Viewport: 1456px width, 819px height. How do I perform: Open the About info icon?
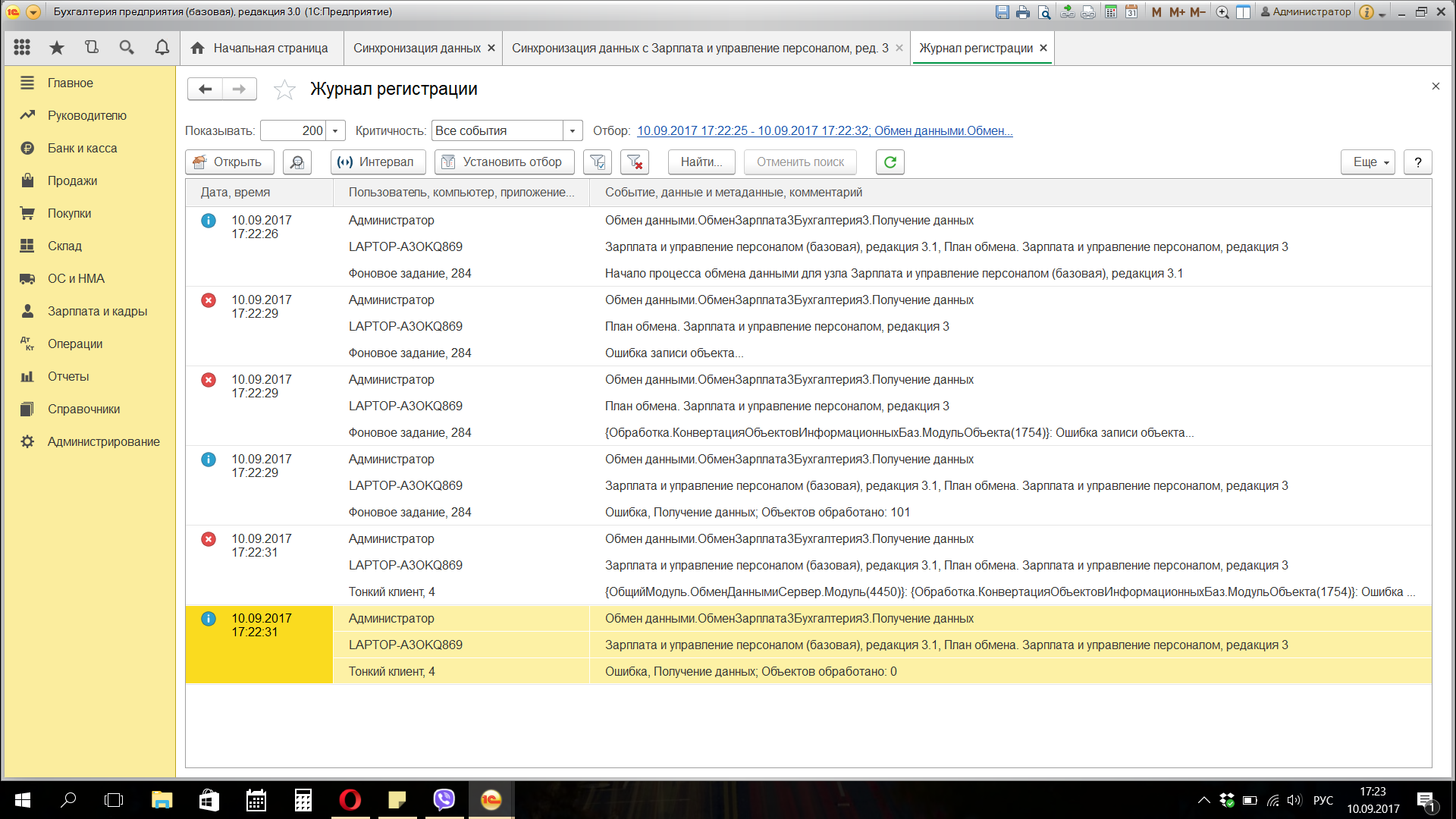[x=1367, y=12]
